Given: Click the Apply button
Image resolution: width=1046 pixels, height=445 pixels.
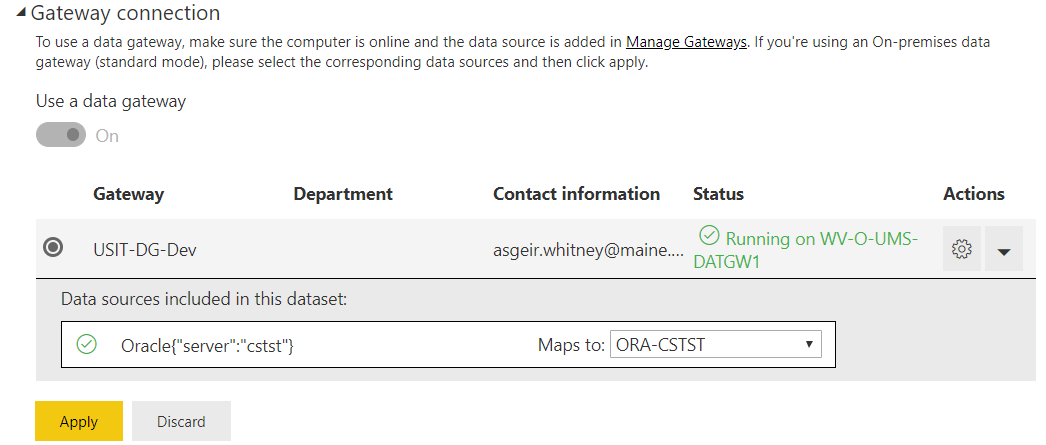Looking at the screenshot, I should (79, 421).
